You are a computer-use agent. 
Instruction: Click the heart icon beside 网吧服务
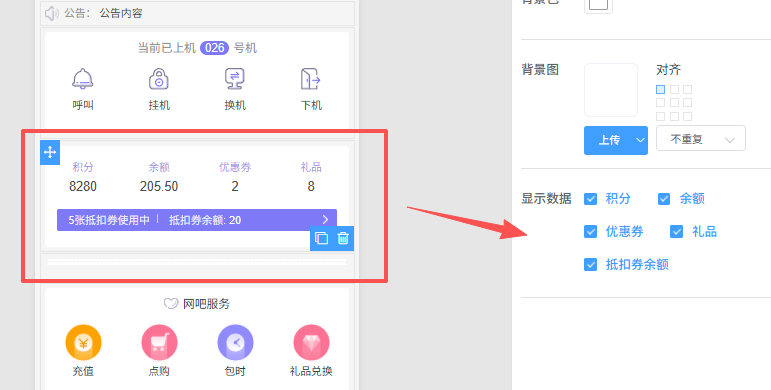pyautogui.click(x=171, y=304)
